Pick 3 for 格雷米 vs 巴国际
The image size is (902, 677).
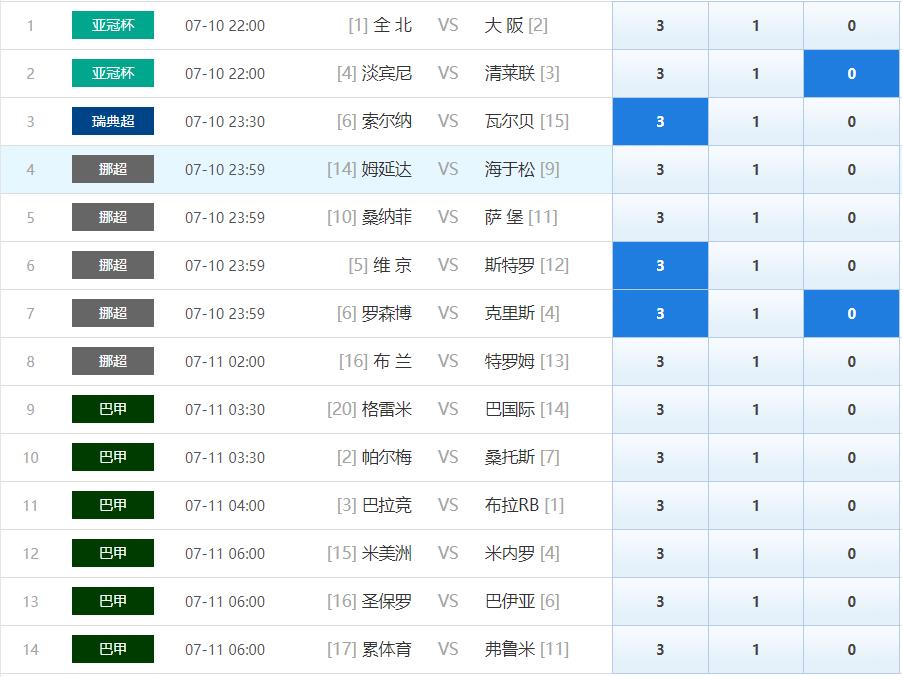click(x=660, y=410)
